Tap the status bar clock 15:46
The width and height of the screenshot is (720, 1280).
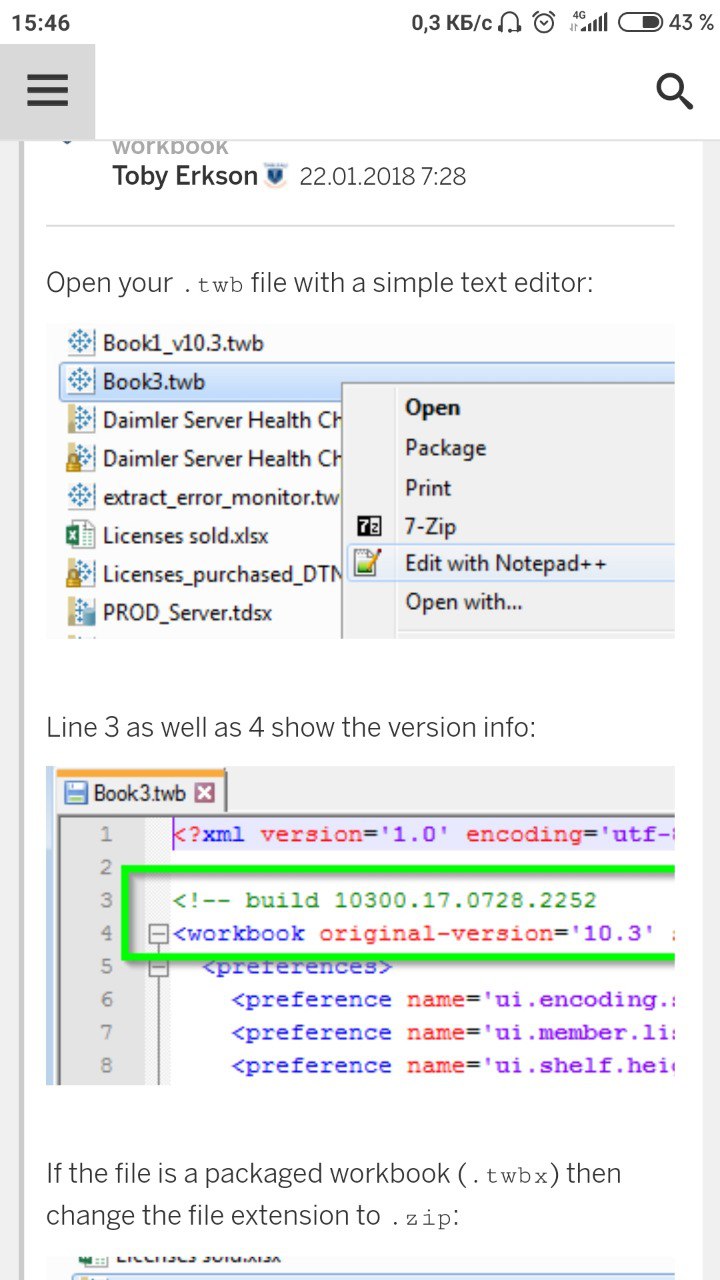point(41,22)
